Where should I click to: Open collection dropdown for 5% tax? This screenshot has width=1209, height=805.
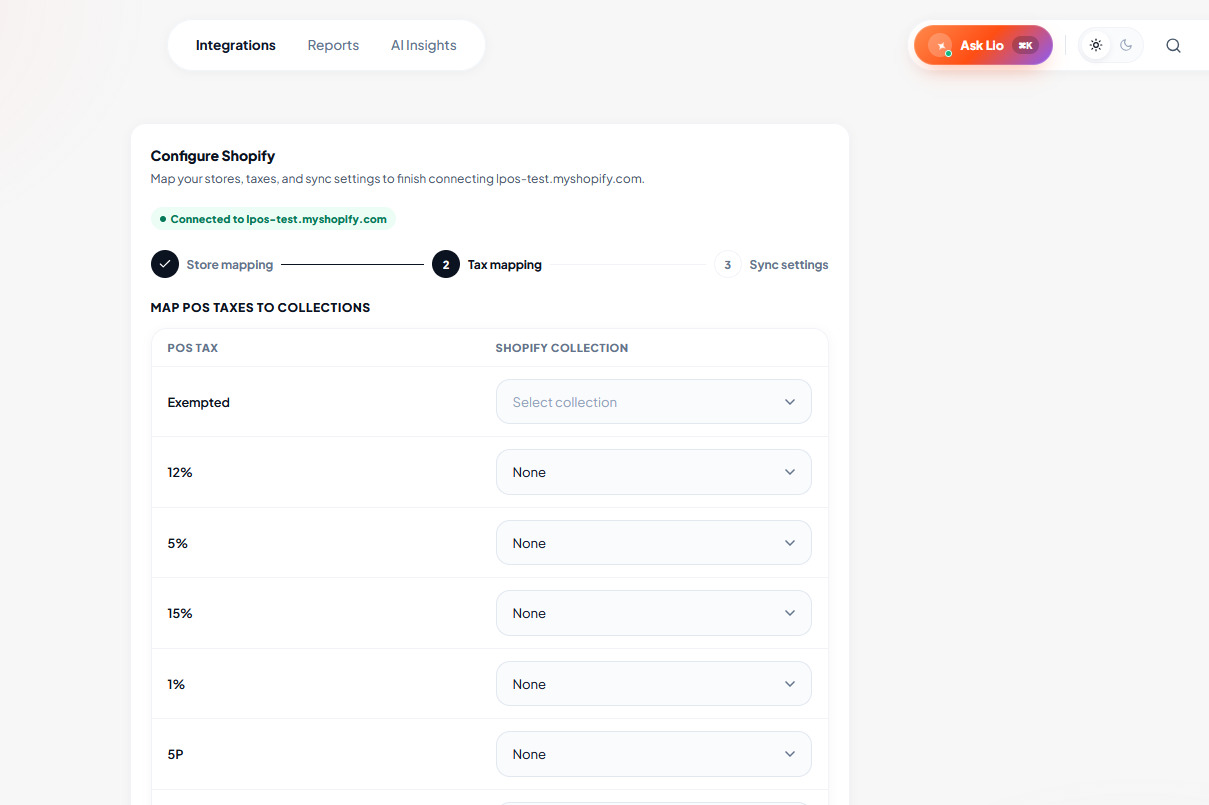(x=654, y=543)
